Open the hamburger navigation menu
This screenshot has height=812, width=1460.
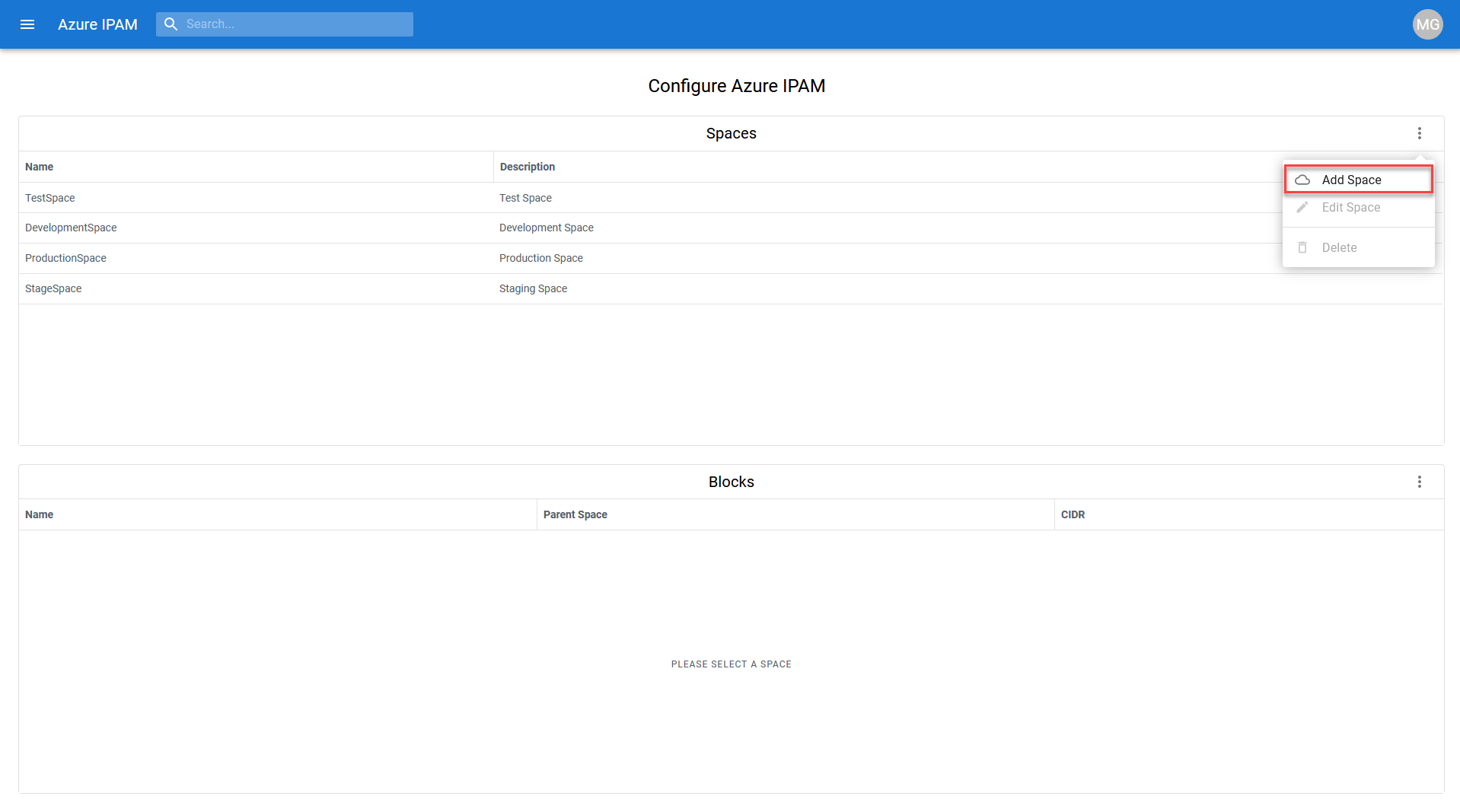[x=27, y=24]
